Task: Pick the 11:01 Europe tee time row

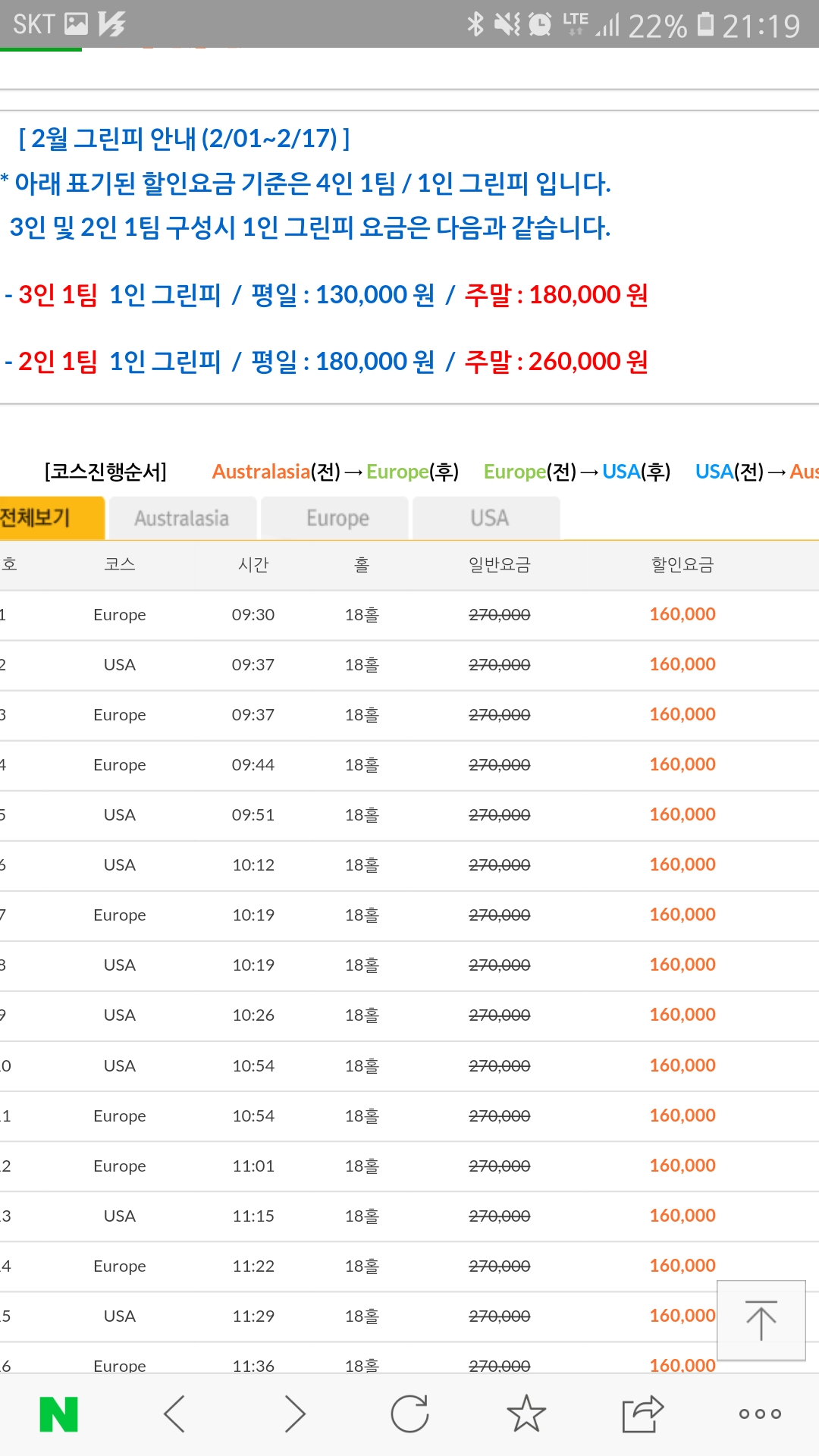Action: click(x=253, y=1166)
